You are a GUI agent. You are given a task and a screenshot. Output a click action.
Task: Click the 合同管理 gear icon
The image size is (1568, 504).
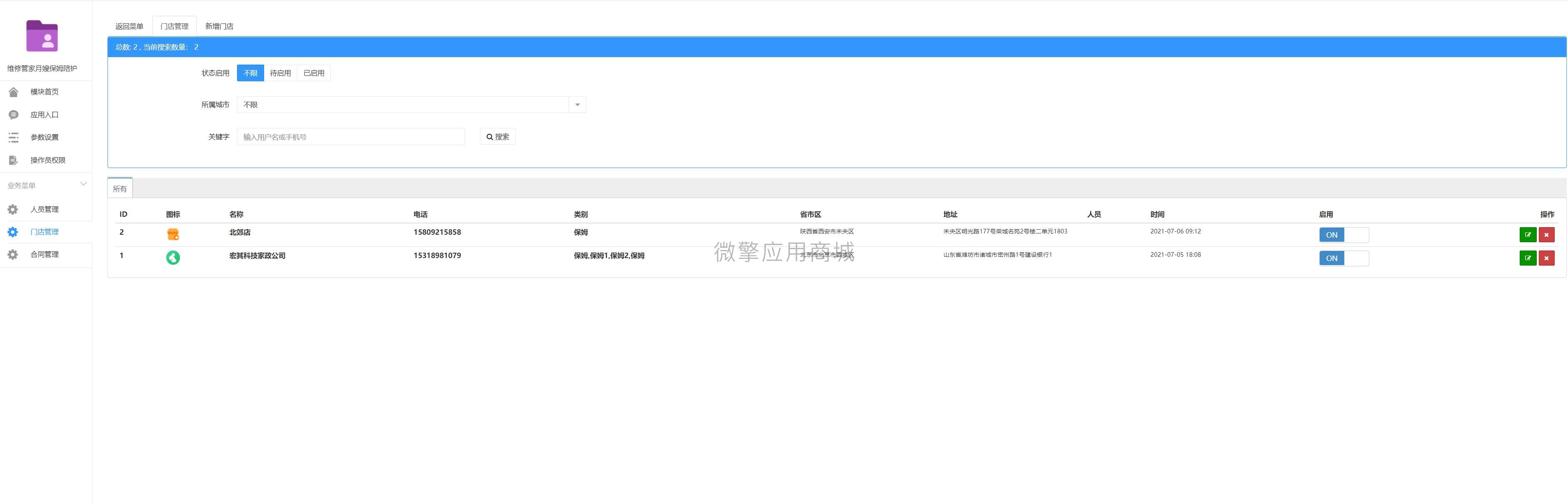pos(13,254)
